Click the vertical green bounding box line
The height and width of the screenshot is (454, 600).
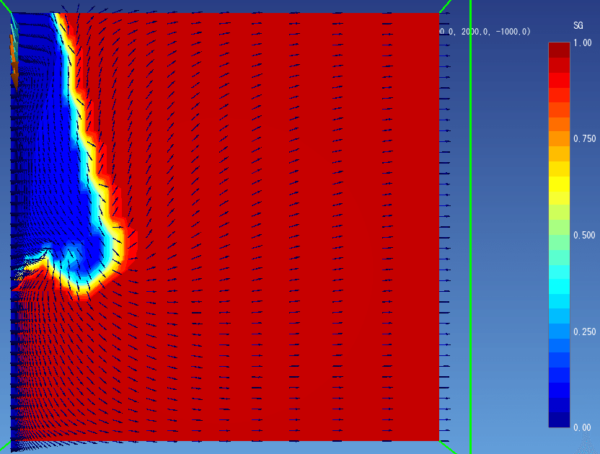click(x=471, y=227)
